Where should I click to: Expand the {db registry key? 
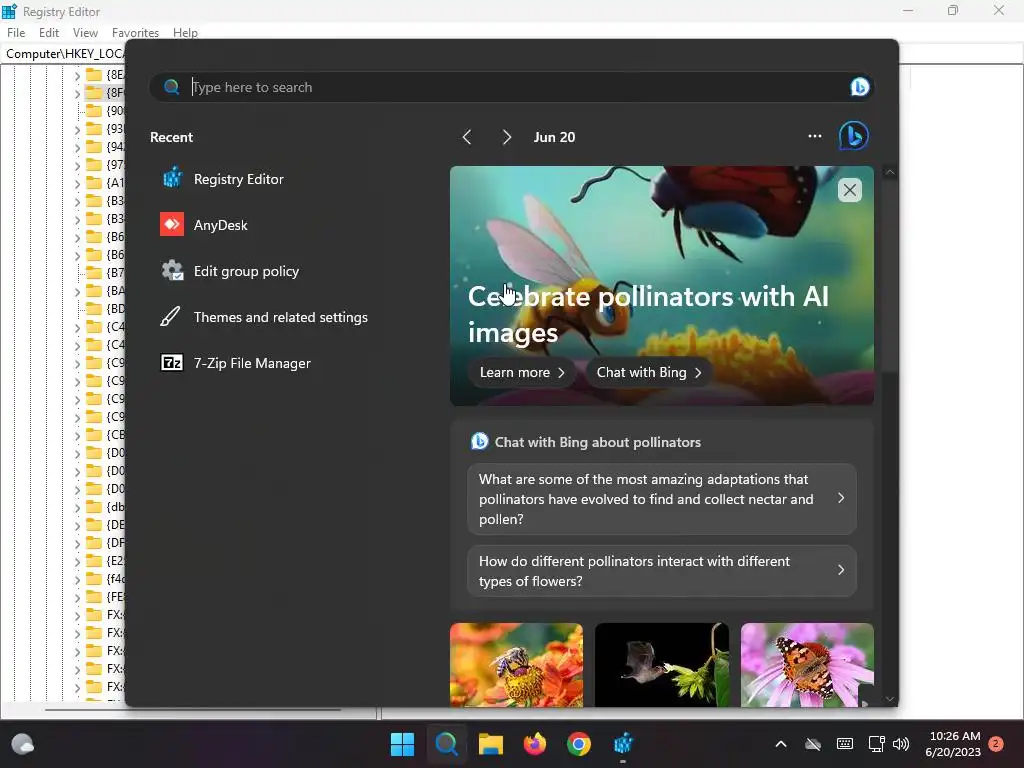pyautogui.click(x=77, y=507)
